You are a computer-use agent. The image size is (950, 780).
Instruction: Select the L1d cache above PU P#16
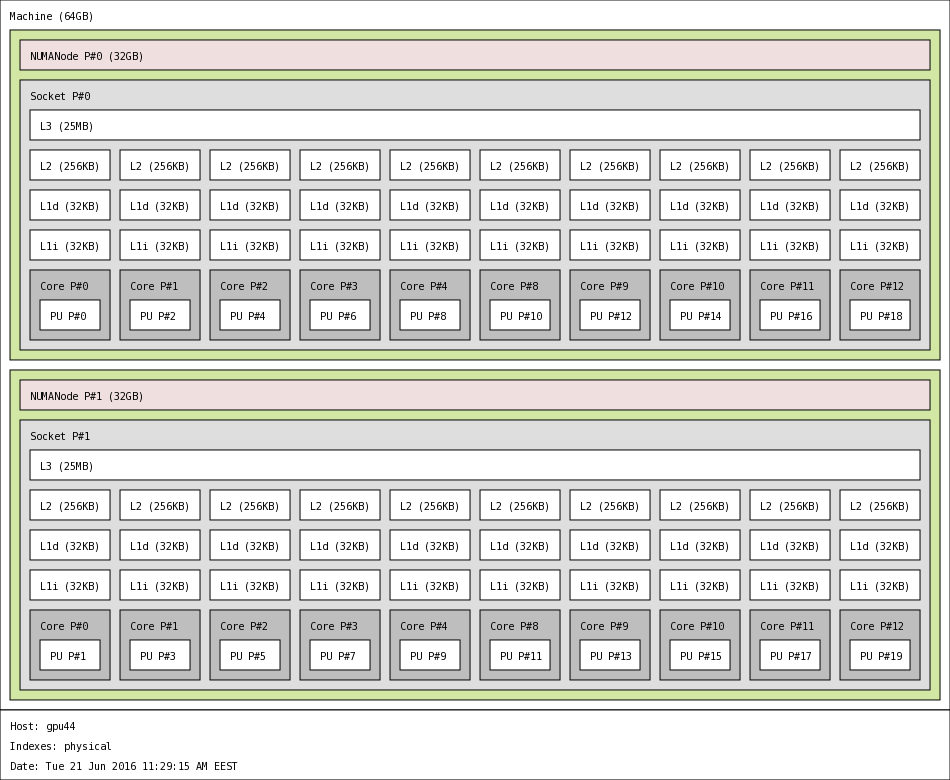[790, 206]
